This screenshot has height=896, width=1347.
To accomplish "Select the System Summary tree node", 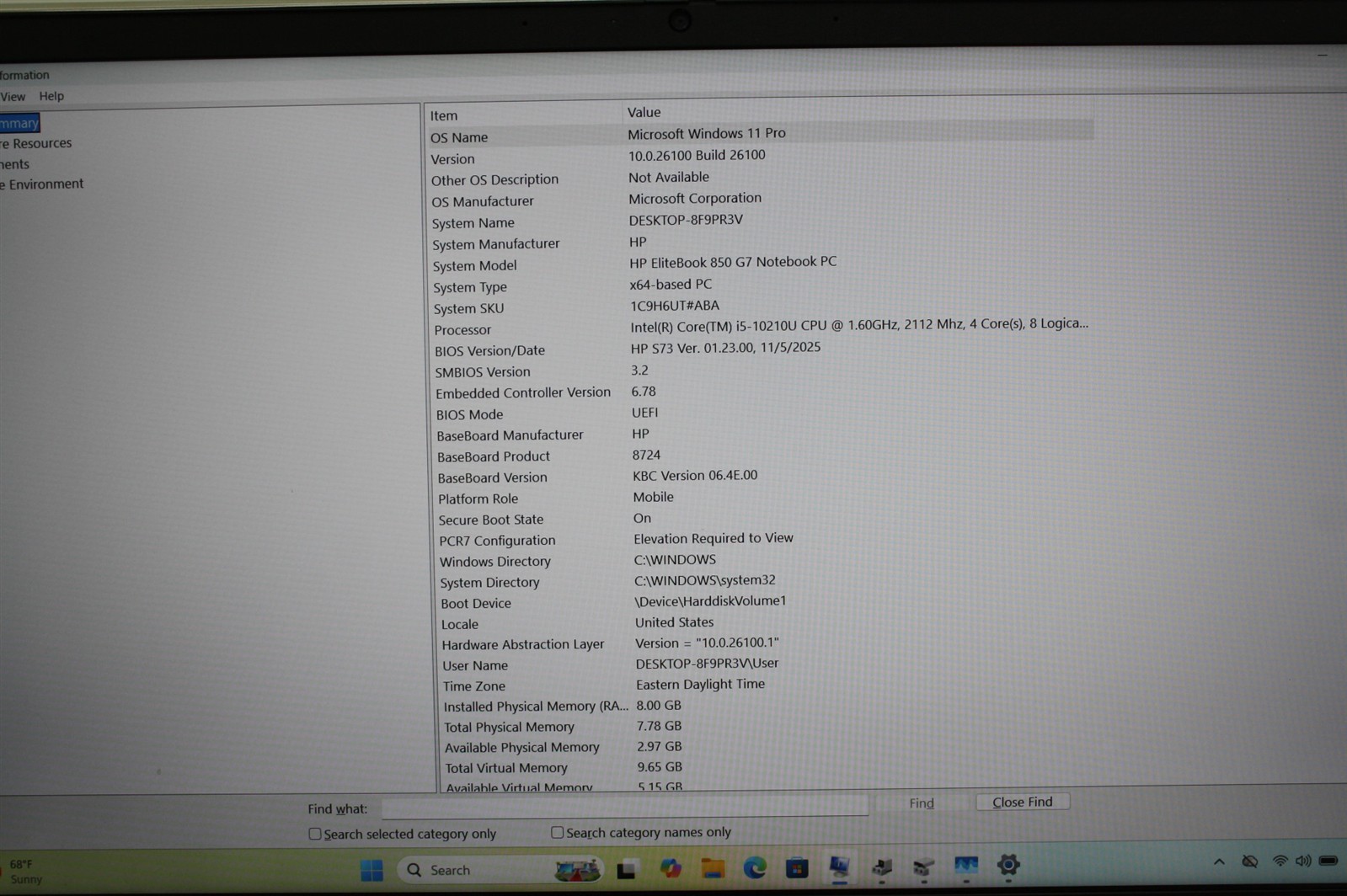I will click(x=19, y=123).
